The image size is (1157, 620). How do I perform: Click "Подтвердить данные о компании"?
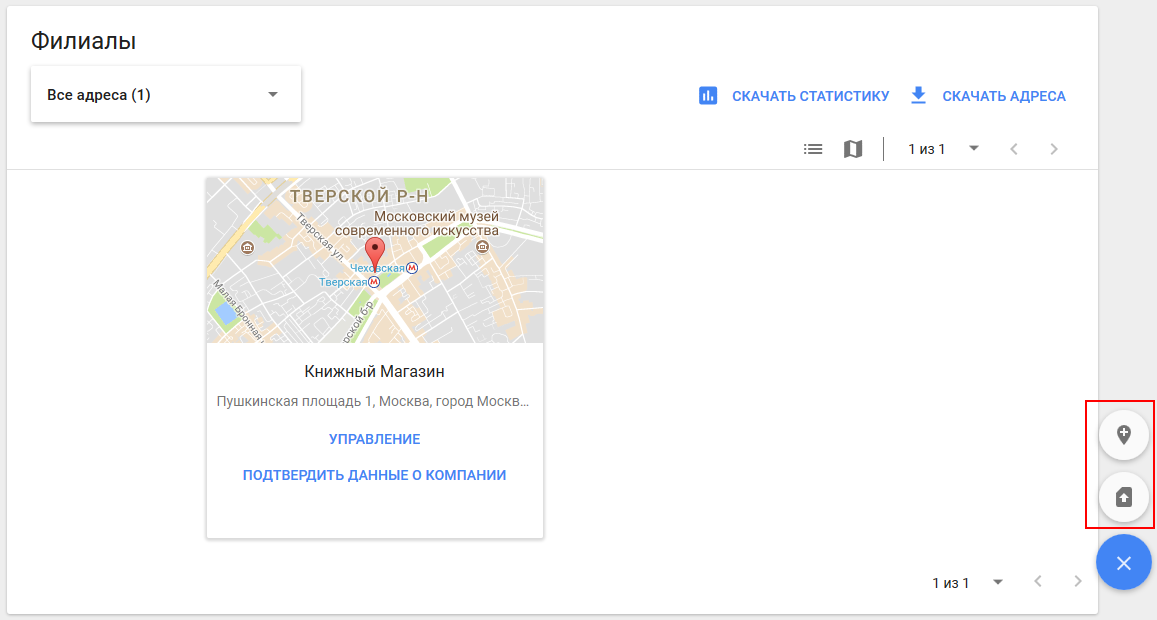[x=374, y=475]
